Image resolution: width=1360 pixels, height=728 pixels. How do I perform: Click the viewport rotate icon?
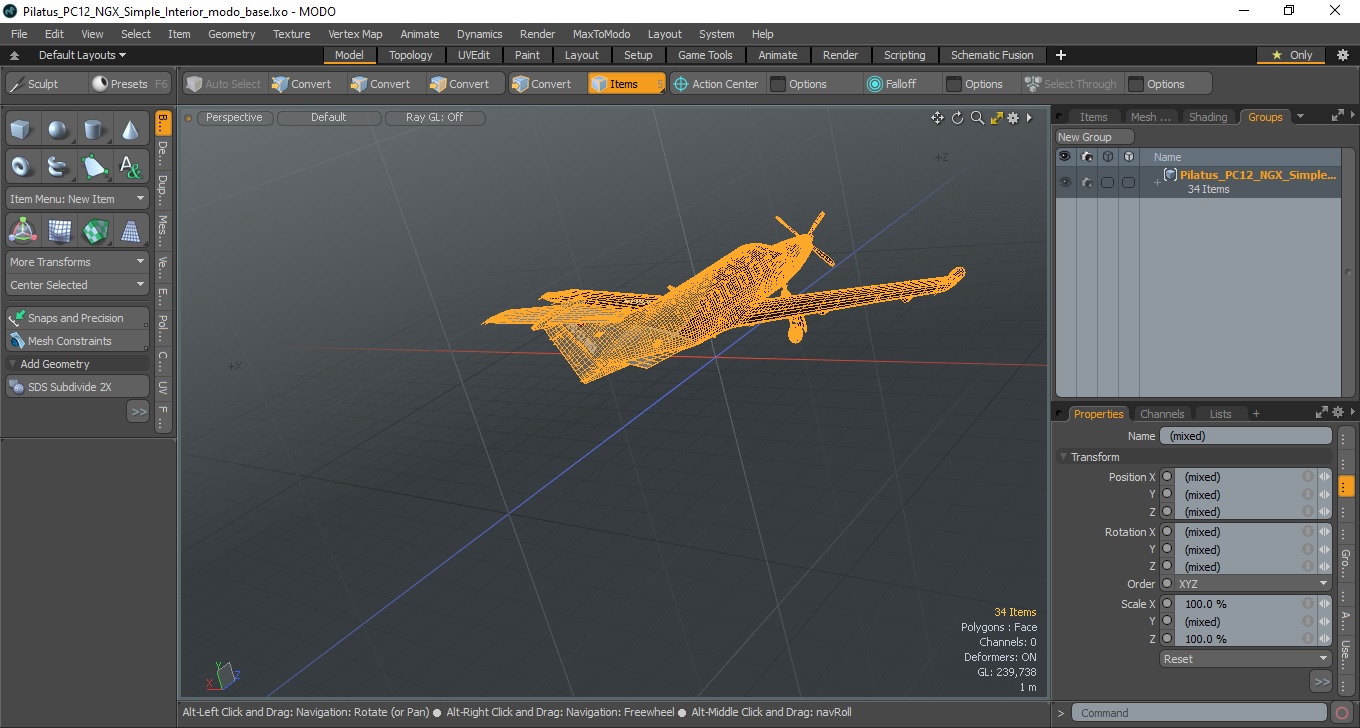pos(957,118)
